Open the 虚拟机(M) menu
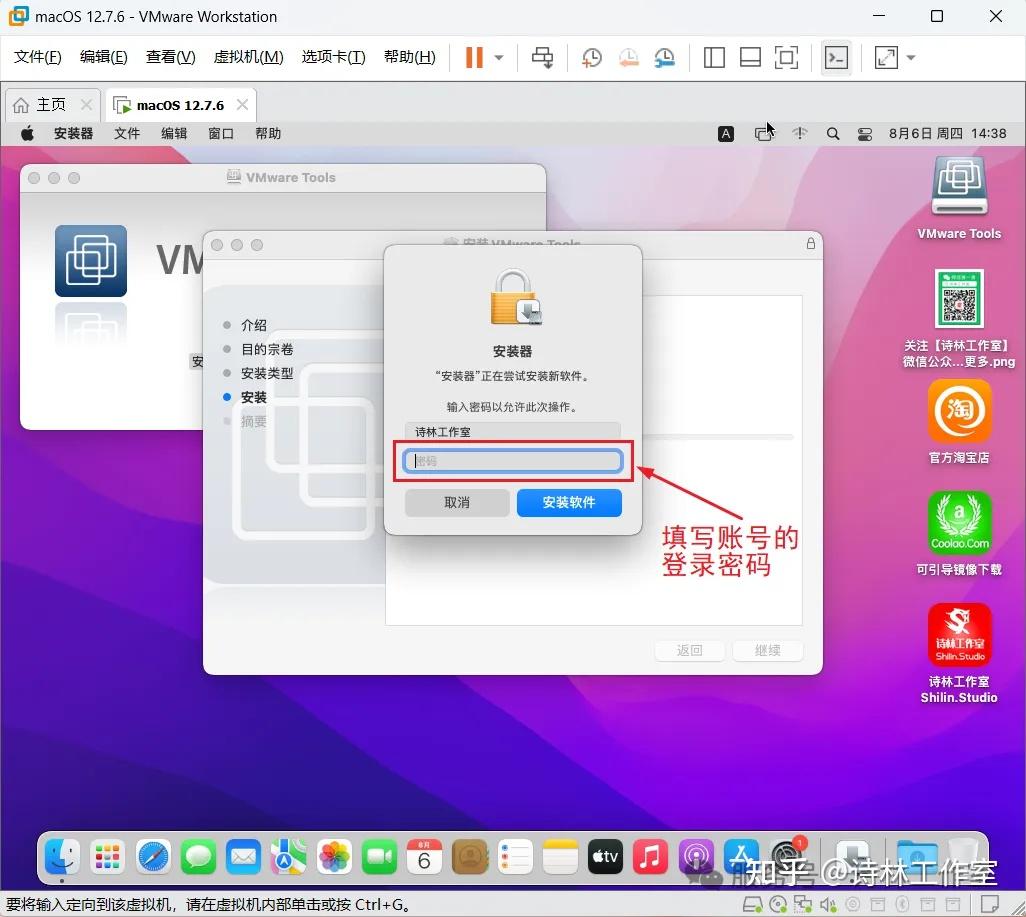This screenshot has height=917, width=1026. click(249, 58)
